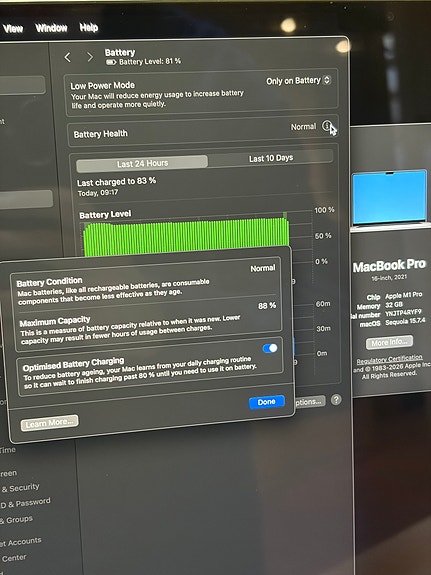
Task: Open the Help menu
Action: point(89,27)
